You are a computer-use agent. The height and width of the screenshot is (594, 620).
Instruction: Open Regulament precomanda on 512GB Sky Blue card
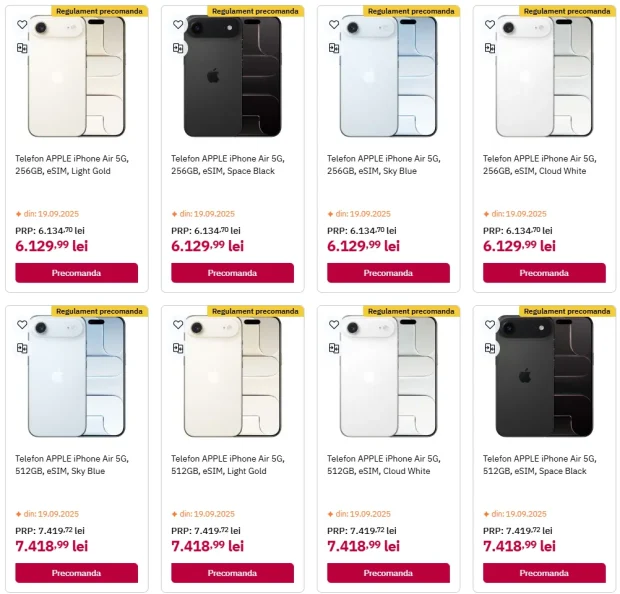99,311
